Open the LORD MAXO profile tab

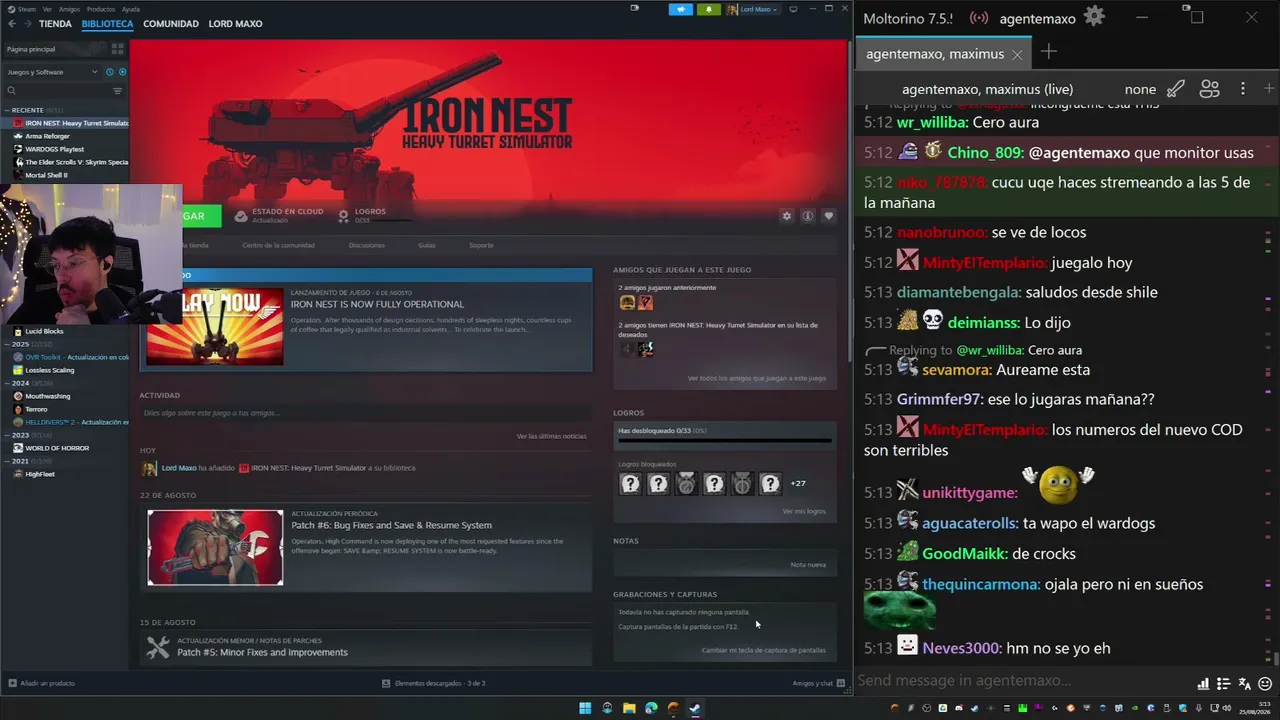[235, 23]
